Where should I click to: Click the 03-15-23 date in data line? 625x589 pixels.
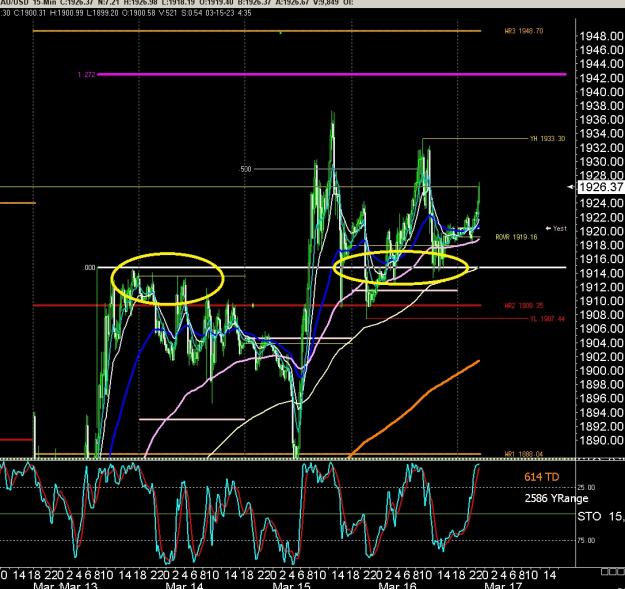tap(218, 13)
